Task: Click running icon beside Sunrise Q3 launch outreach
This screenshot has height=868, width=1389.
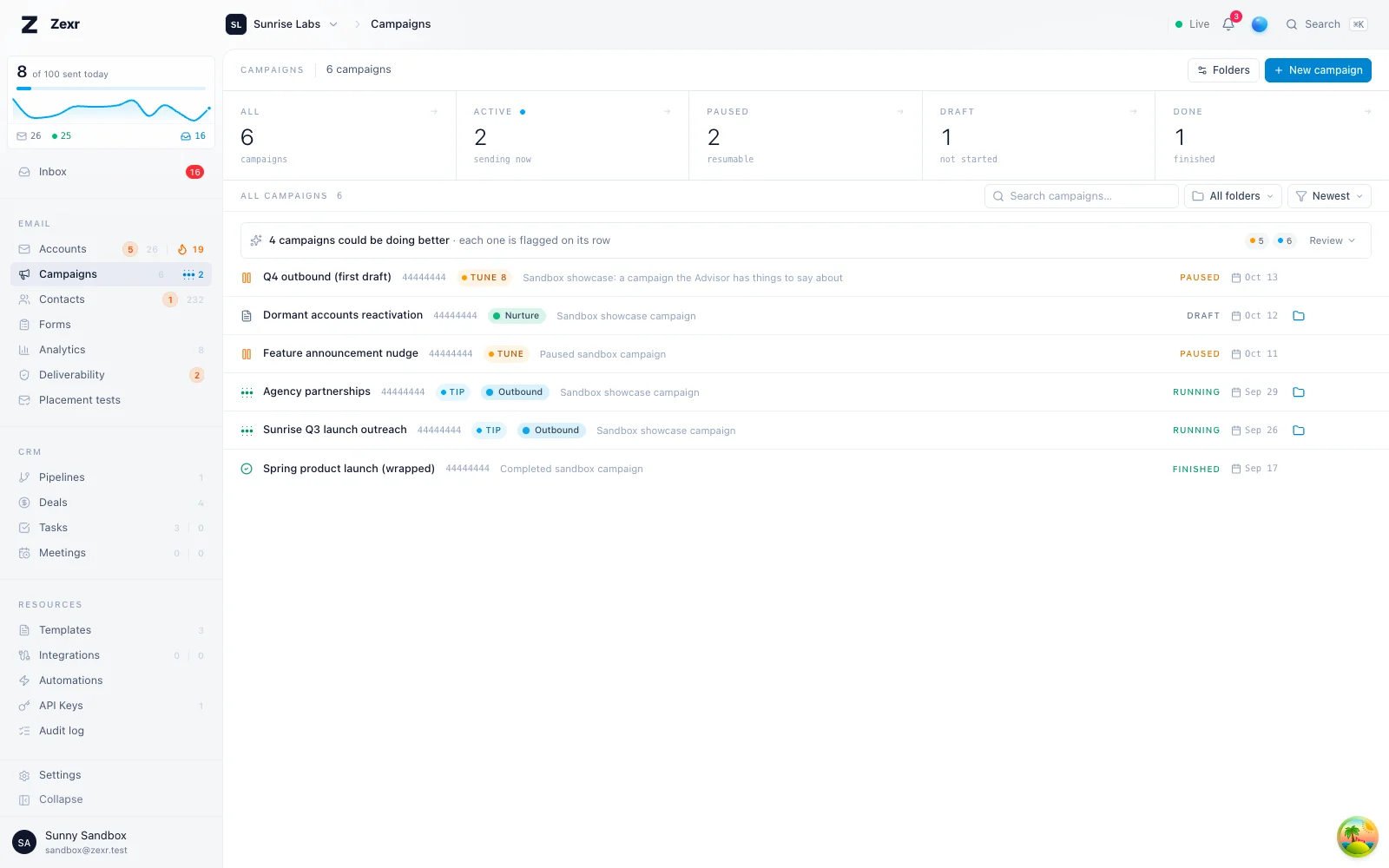Action: click(247, 431)
